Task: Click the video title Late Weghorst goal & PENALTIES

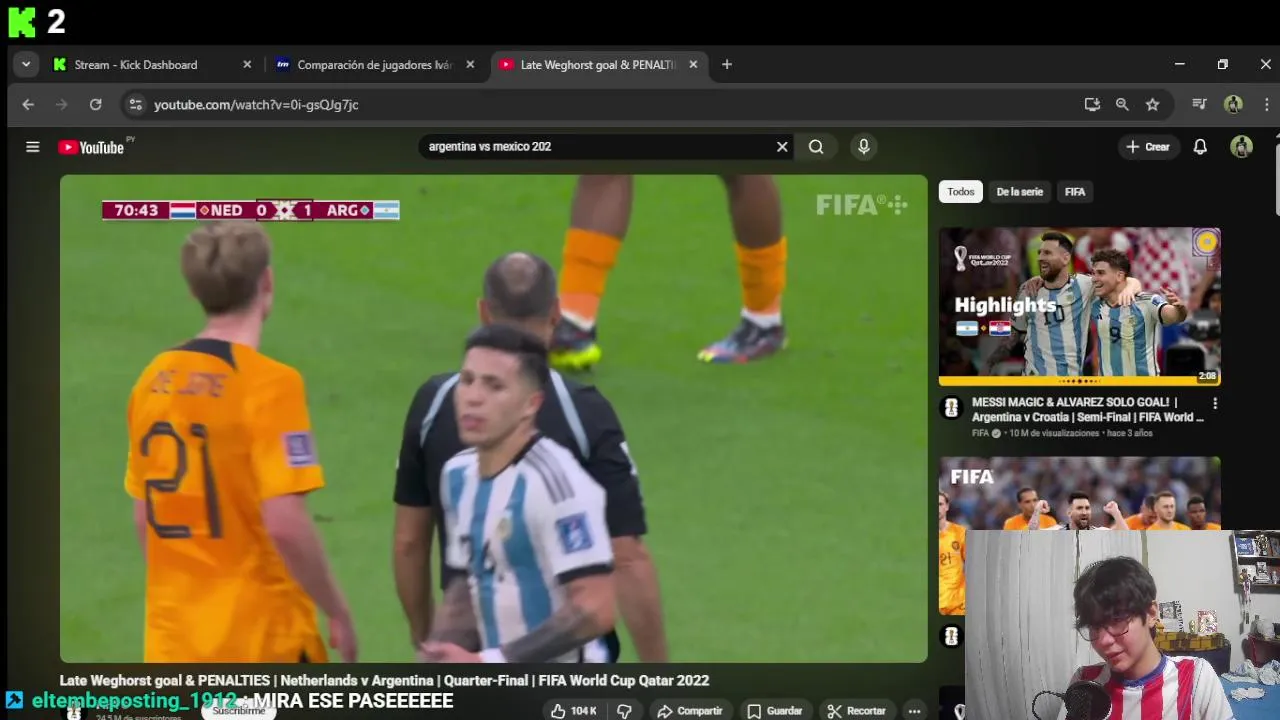Action: tap(384, 680)
